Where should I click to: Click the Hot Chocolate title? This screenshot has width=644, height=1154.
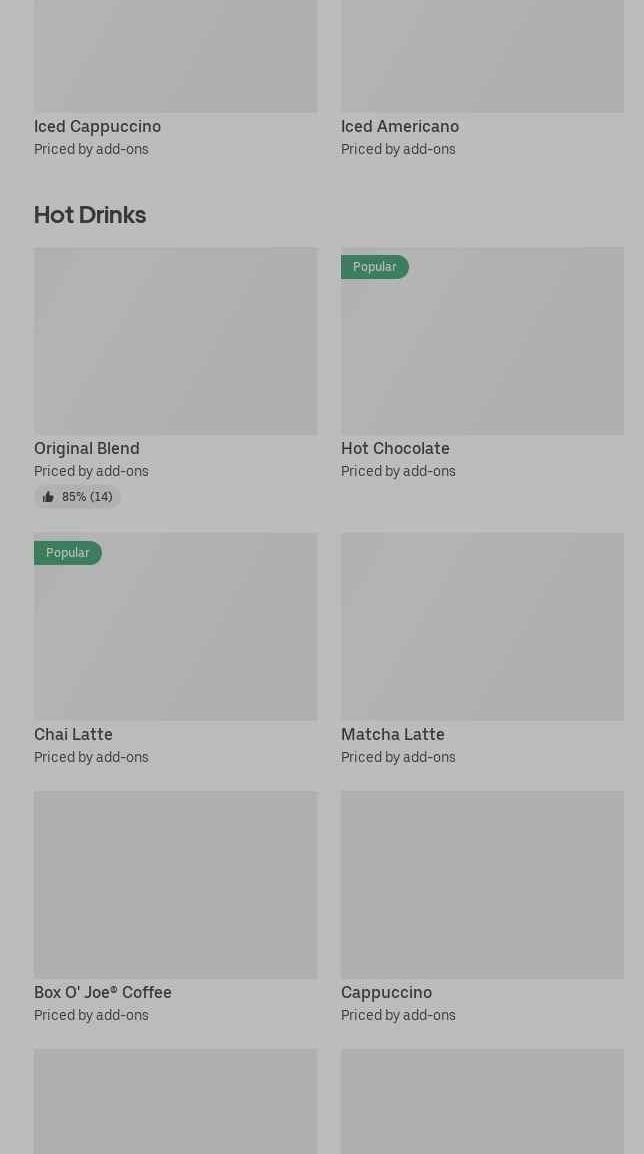[x=395, y=448]
